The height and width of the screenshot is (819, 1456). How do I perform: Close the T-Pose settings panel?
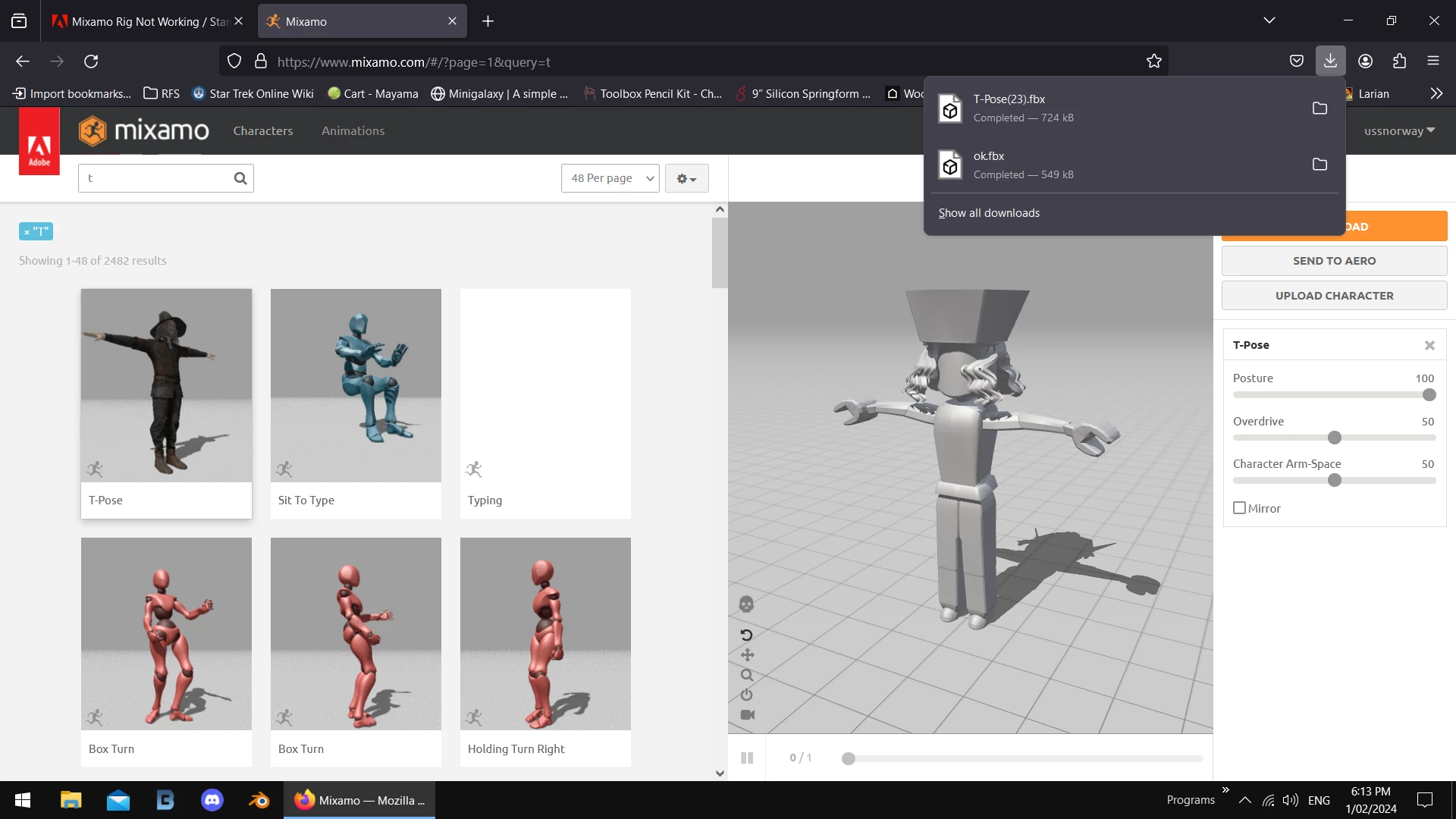point(1429,345)
